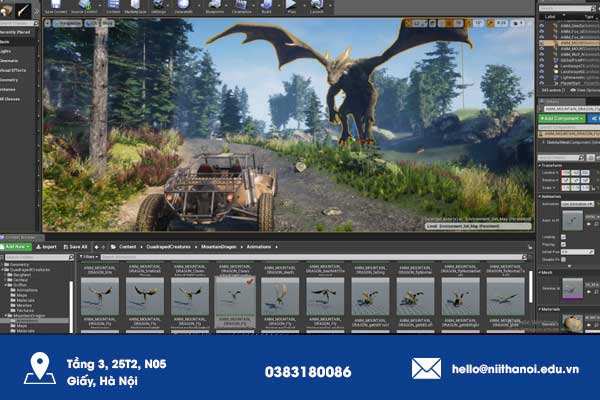Viewport: 600px width, 400px height.
Task: Click the Content breadcrumb root
Action: pyautogui.click(x=127, y=247)
